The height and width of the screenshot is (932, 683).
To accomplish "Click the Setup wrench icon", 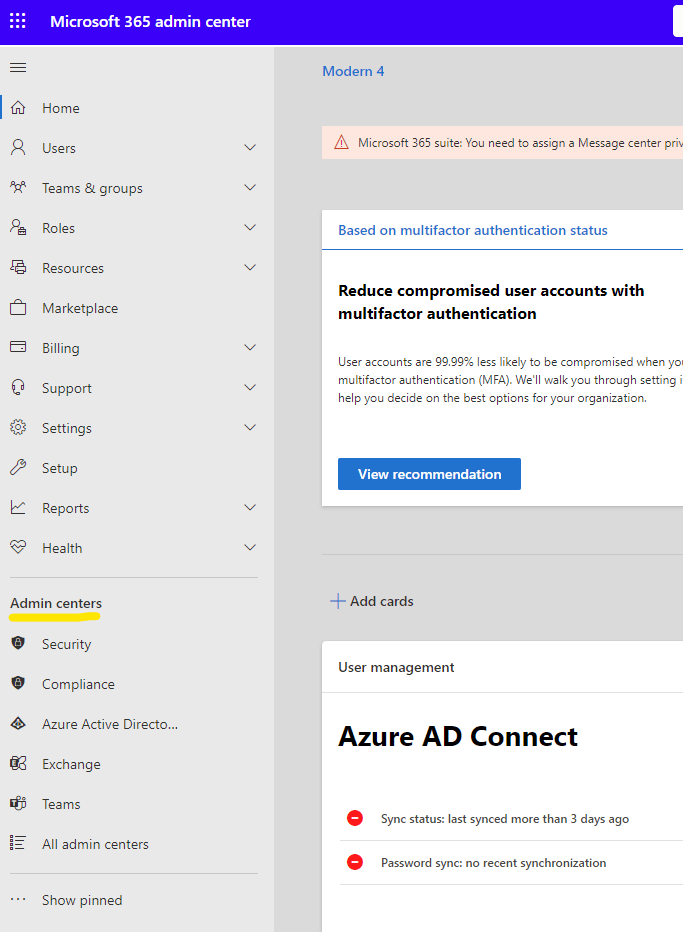I will (18, 468).
